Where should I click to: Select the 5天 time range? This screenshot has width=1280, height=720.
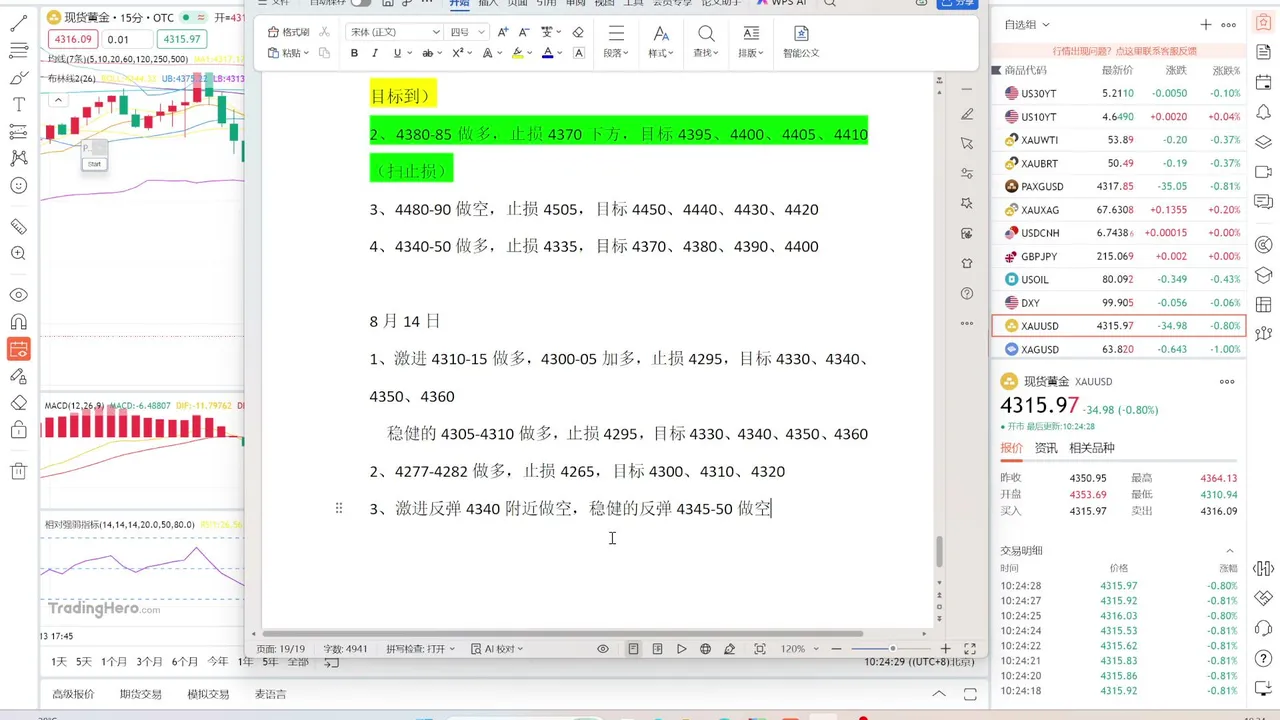[x=83, y=662]
